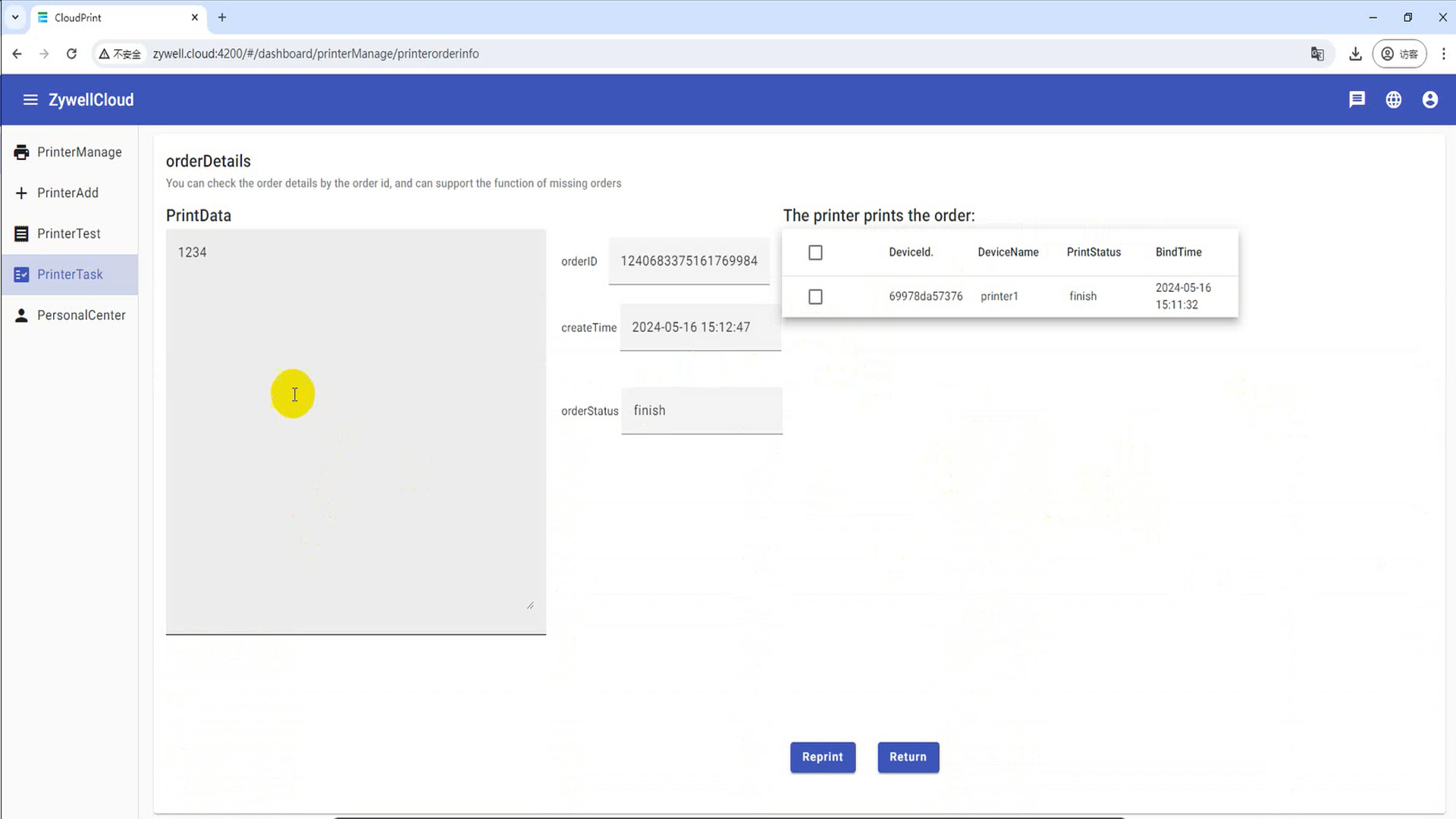Select PrinterTask in the sidebar
Image resolution: width=1456 pixels, height=819 pixels.
point(70,275)
